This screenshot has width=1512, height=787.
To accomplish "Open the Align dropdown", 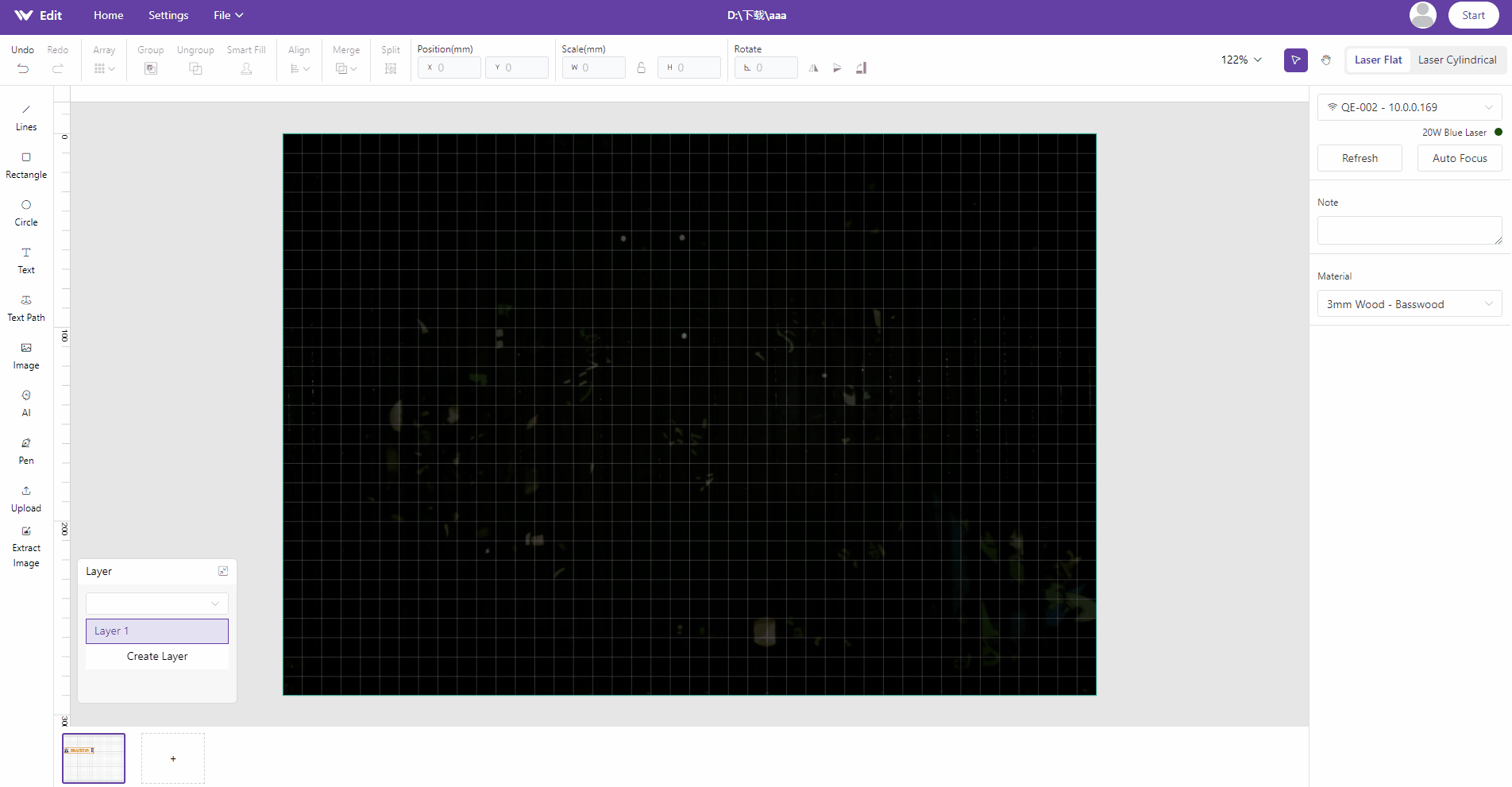I will pos(299,60).
